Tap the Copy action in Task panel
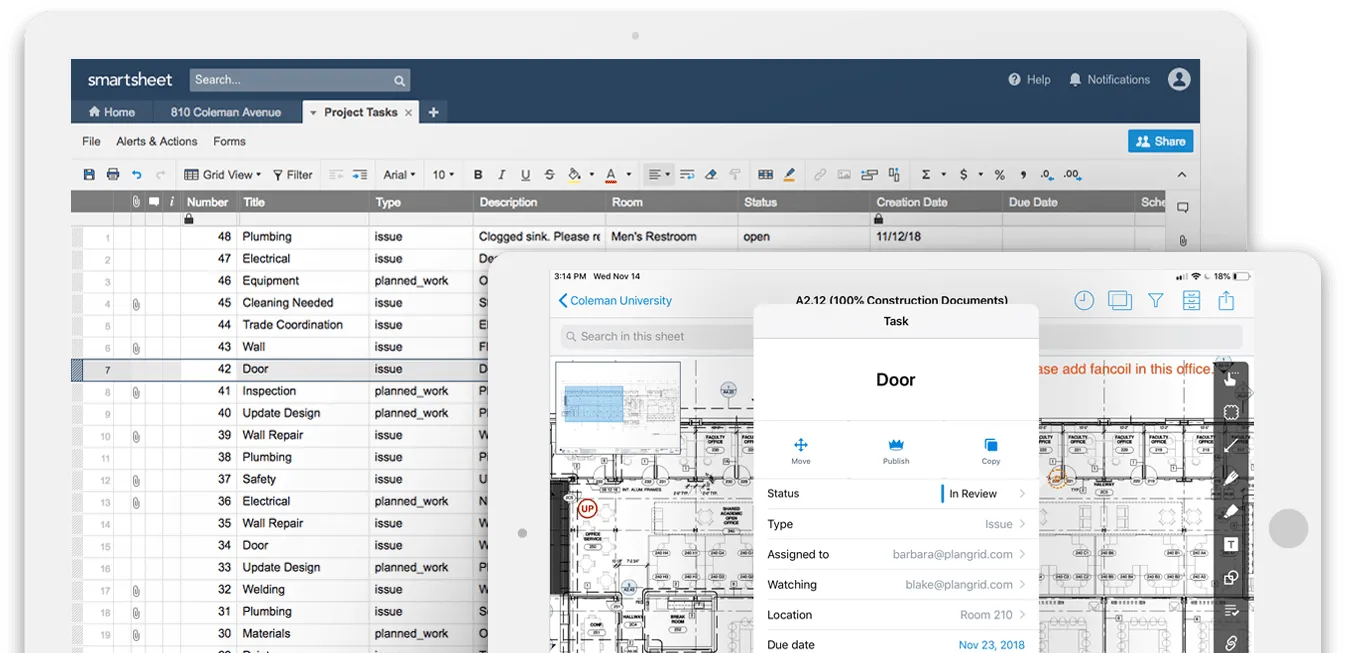 pos(991,451)
